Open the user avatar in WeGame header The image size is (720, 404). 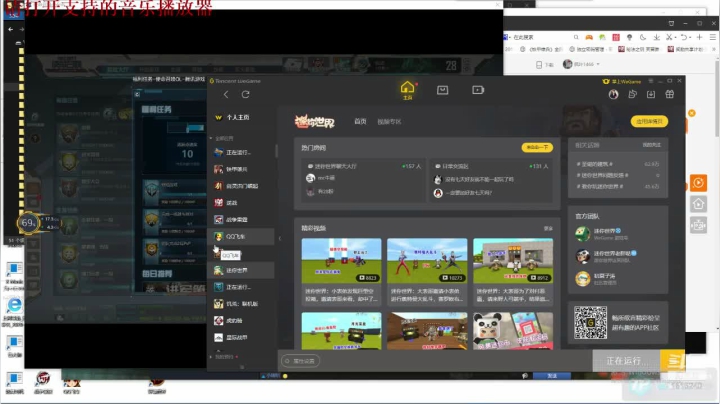pyautogui.click(x=613, y=94)
